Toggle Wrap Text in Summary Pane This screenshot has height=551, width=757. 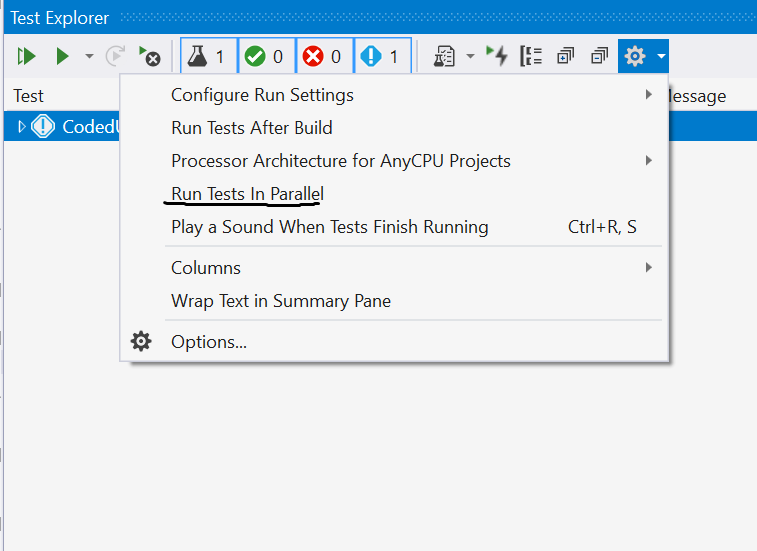click(x=394, y=301)
